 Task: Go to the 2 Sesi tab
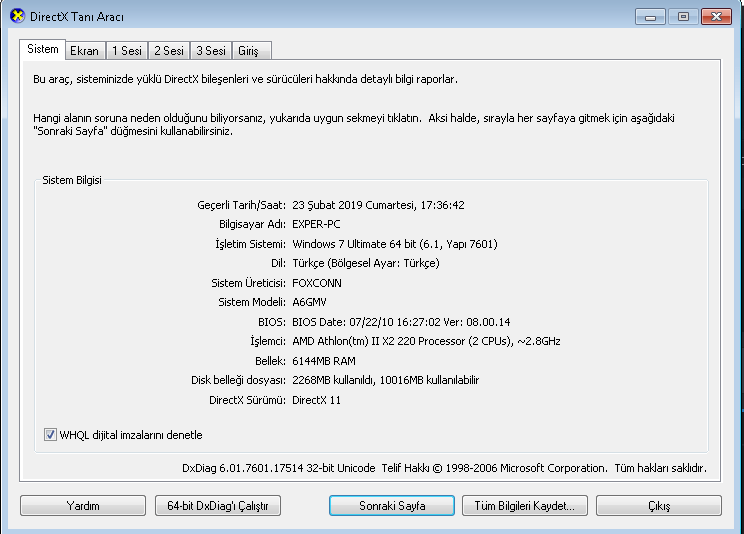(x=169, y=51)
